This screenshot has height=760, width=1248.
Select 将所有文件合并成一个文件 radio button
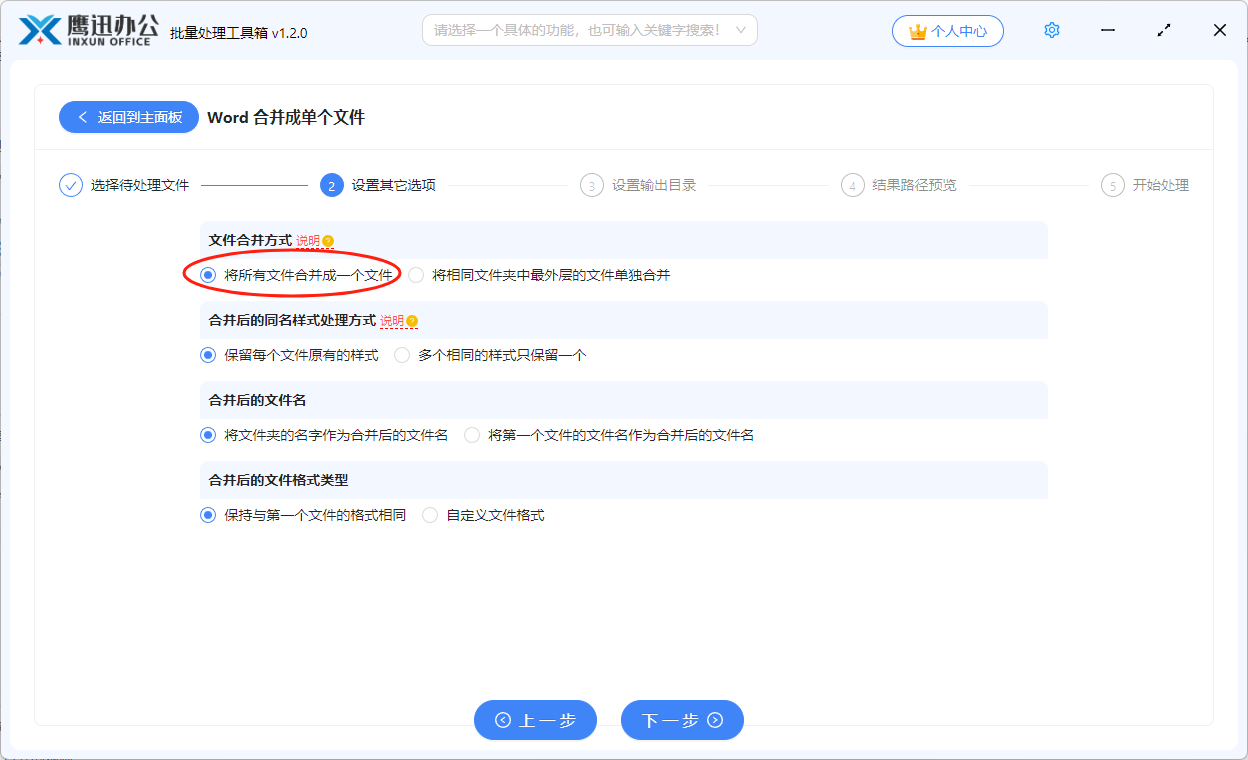coord(208,275)
